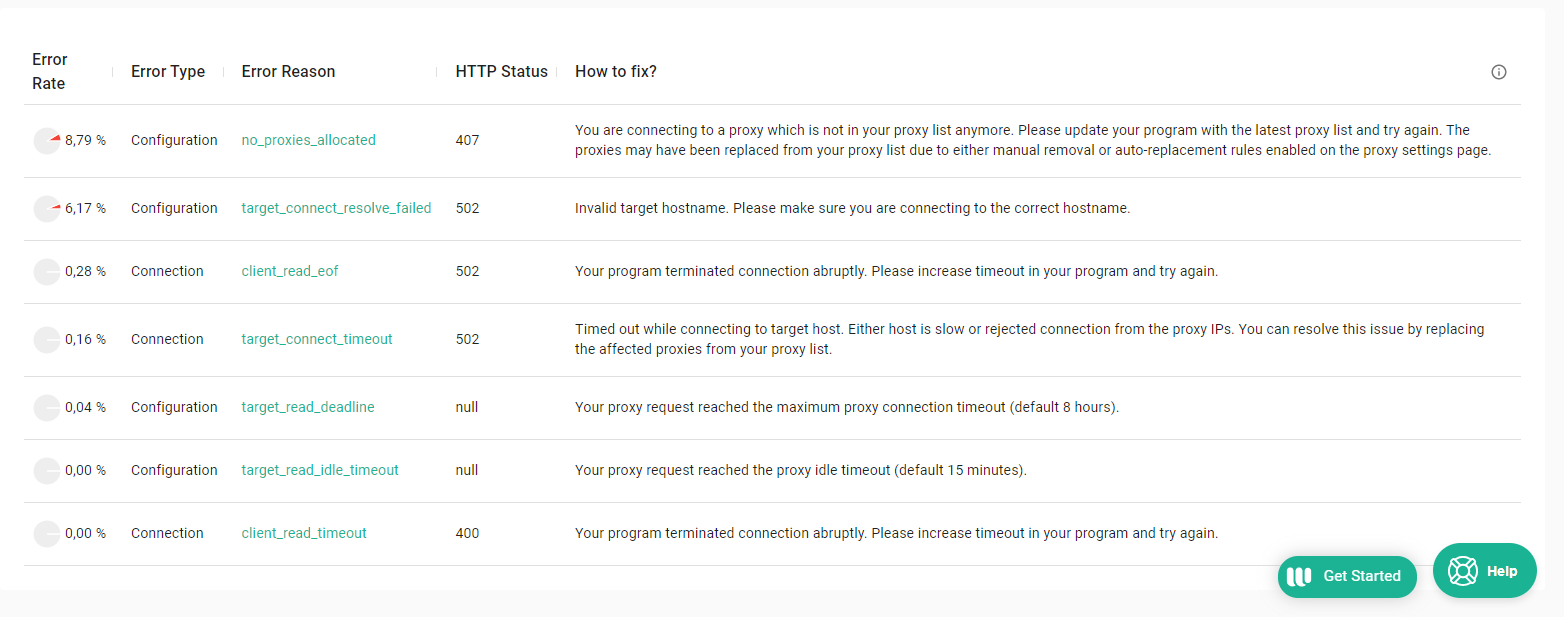Click the pie chart icon for 8,79 % rate
1564x617 pixels.
47,141
